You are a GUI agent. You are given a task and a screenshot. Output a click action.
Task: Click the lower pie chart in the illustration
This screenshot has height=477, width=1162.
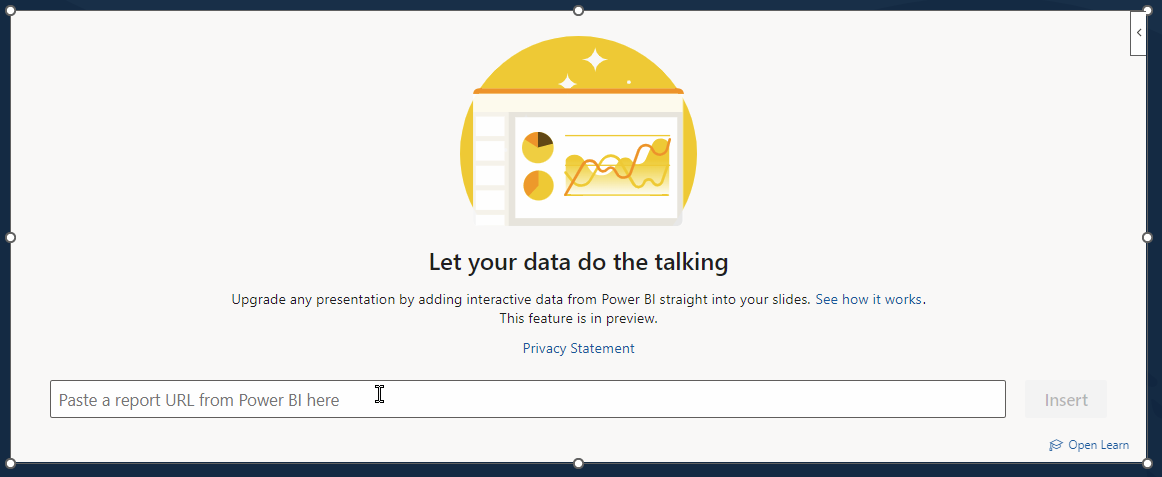pyautogui.click(x=538, y=185)
